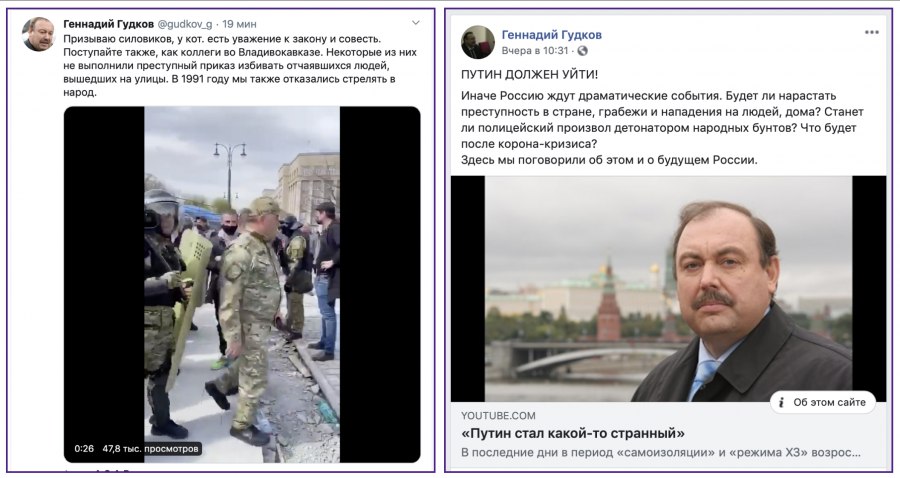Image resolution: width=900 pixels, height=478 pixels.
Task: Click the 0:26 video duration label
Action: pyautogui.click(x=84, y=448)
